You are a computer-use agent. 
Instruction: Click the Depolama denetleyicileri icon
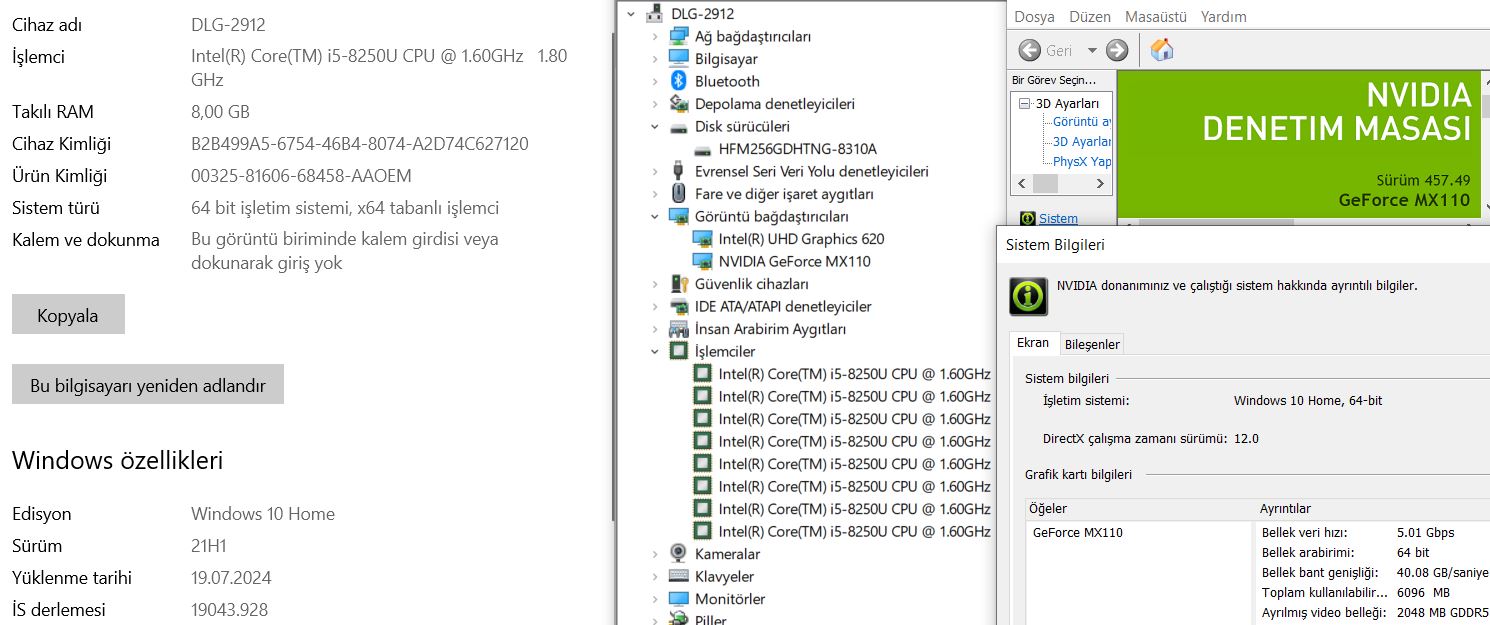679,104
